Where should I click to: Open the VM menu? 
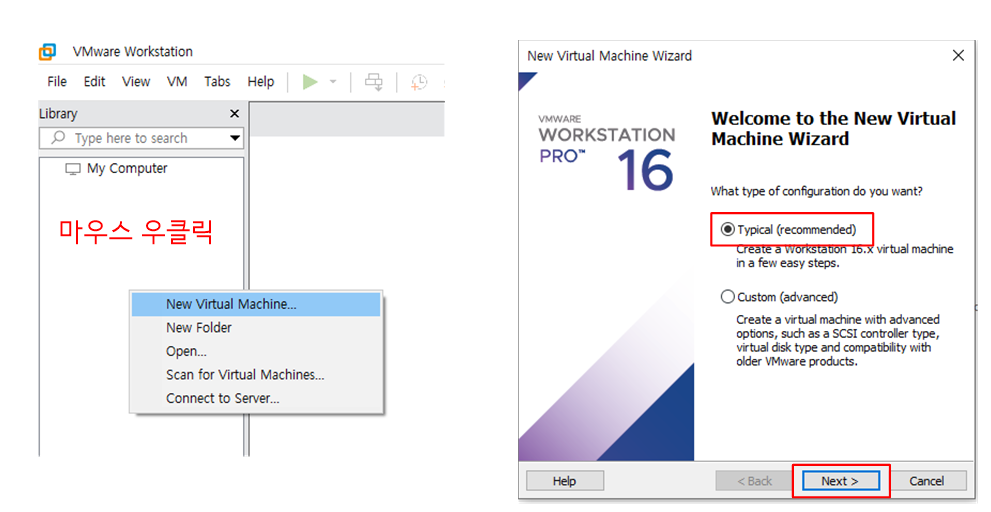(177, 82)
